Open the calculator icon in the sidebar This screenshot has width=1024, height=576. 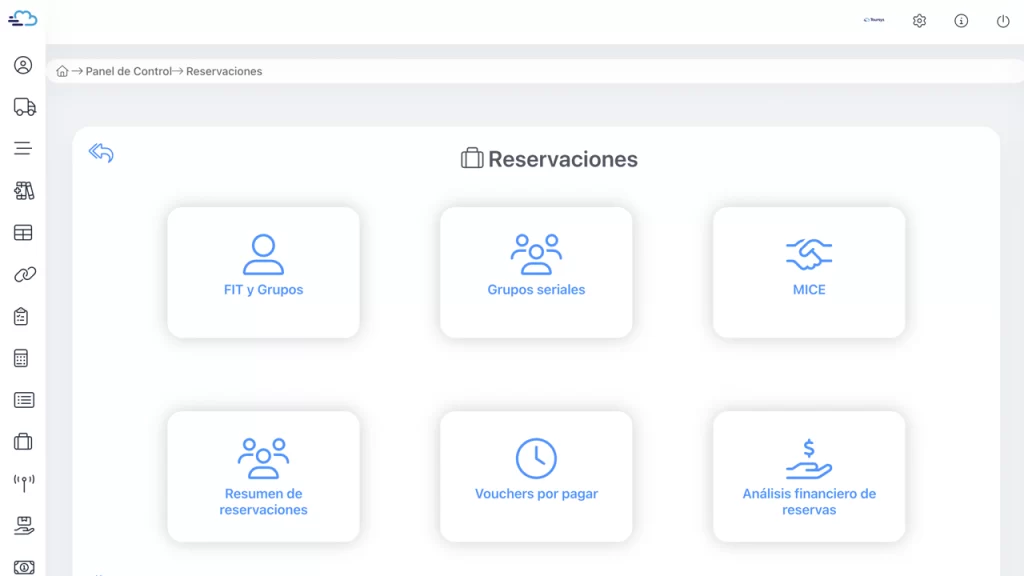tap(22, 357)
